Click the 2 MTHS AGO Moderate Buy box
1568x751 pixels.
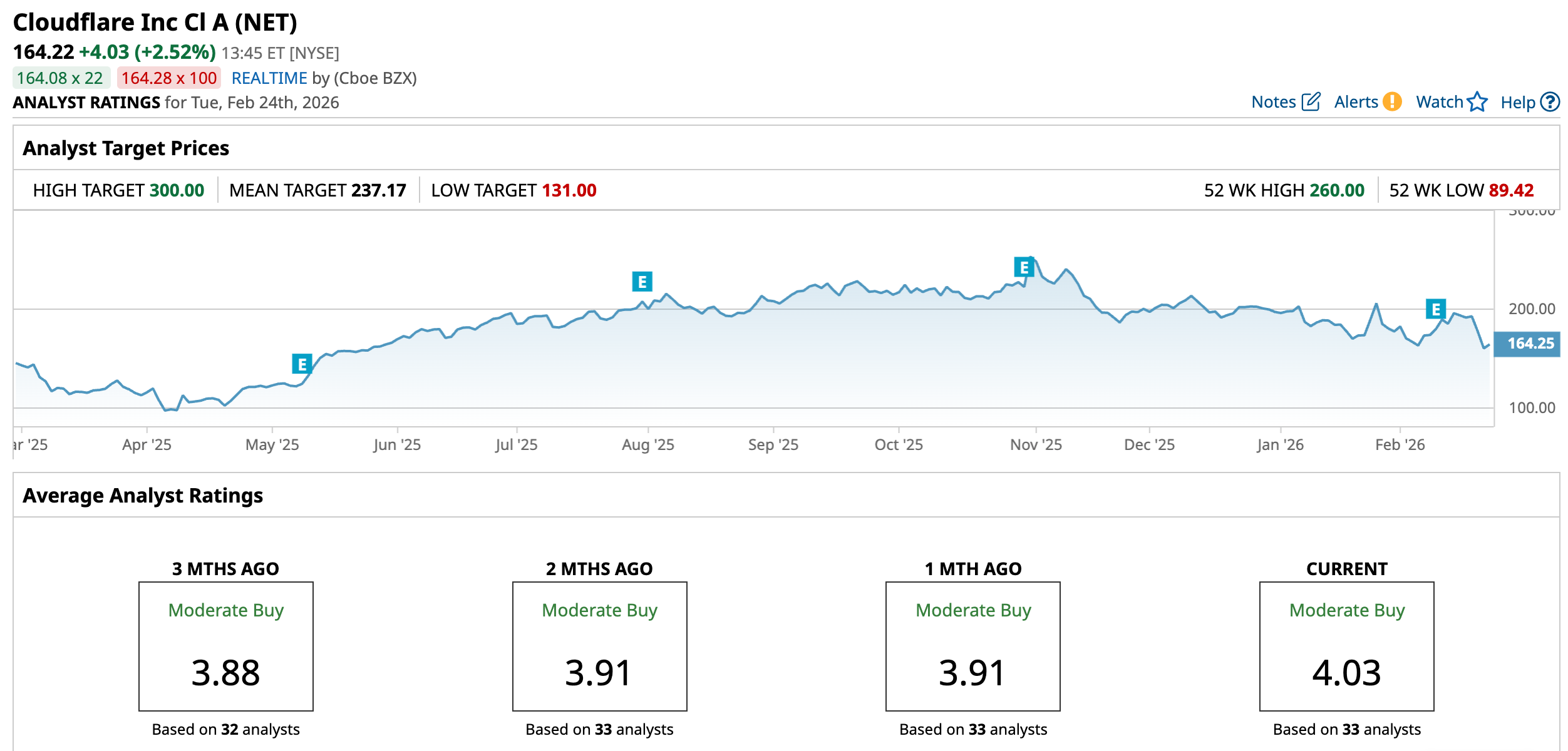click(599, 646)
